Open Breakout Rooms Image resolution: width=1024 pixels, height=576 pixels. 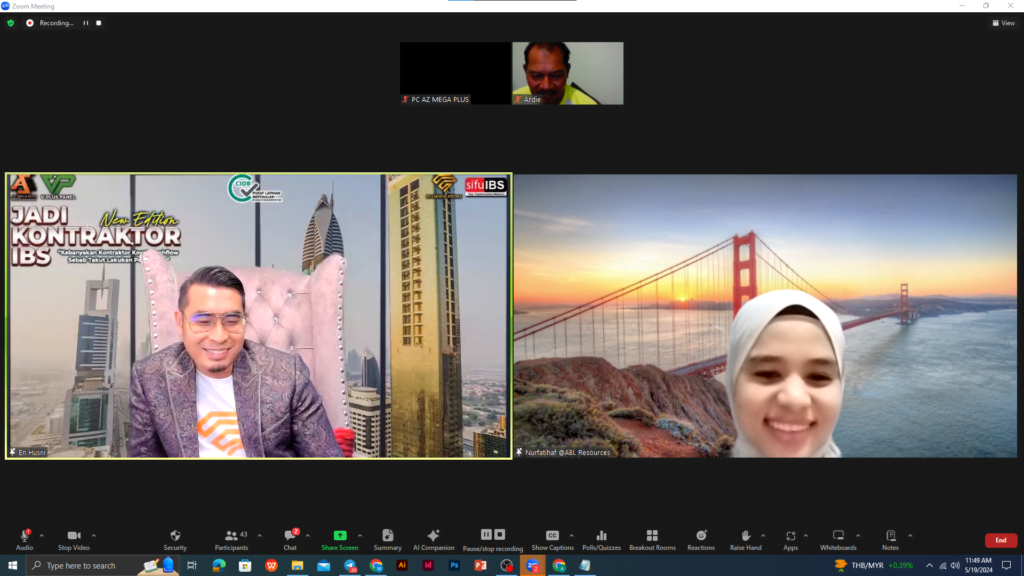point(652,539)
